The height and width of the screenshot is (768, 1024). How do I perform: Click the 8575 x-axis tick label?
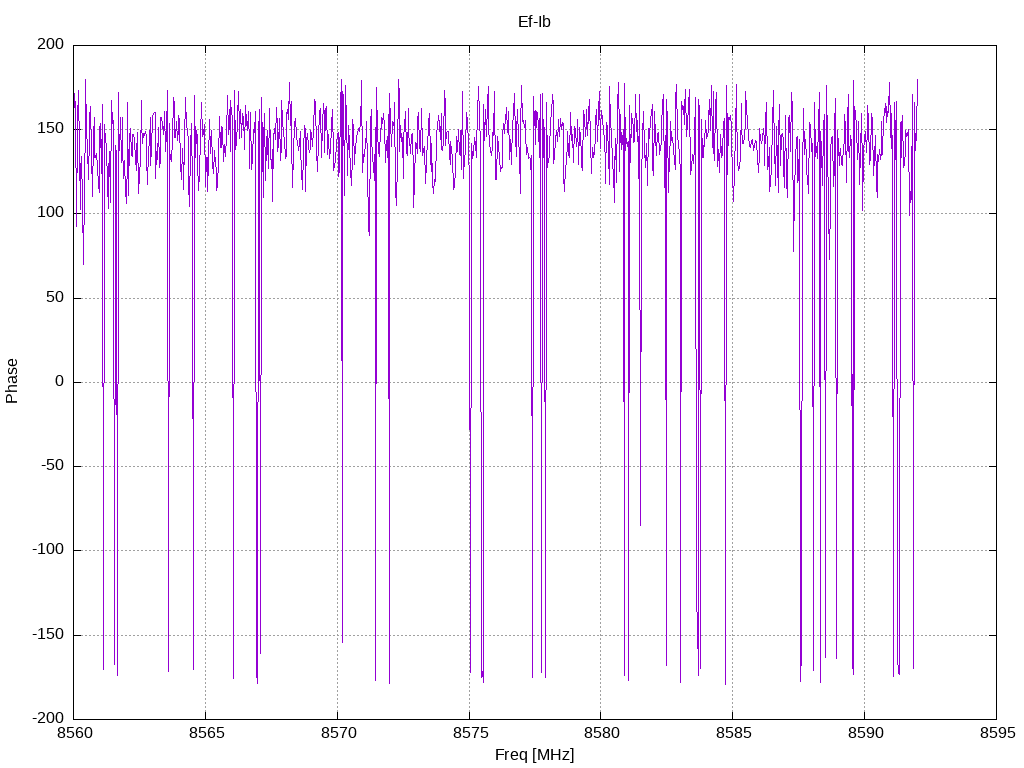pyautogui.click(x=470, y=733)
